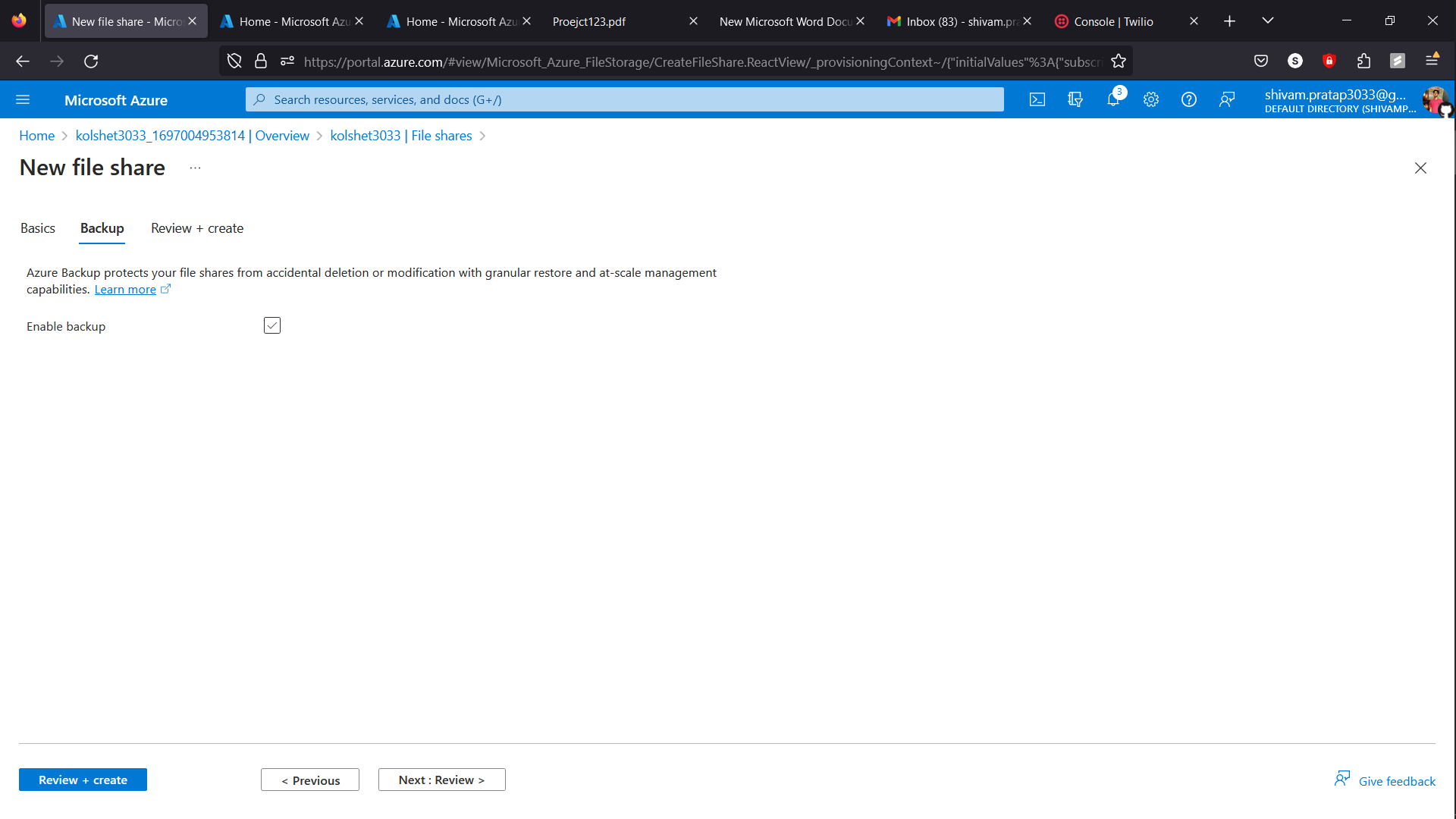
Task: Open the Directories and subscriptions filter
Action: [x=1075, y=99]
